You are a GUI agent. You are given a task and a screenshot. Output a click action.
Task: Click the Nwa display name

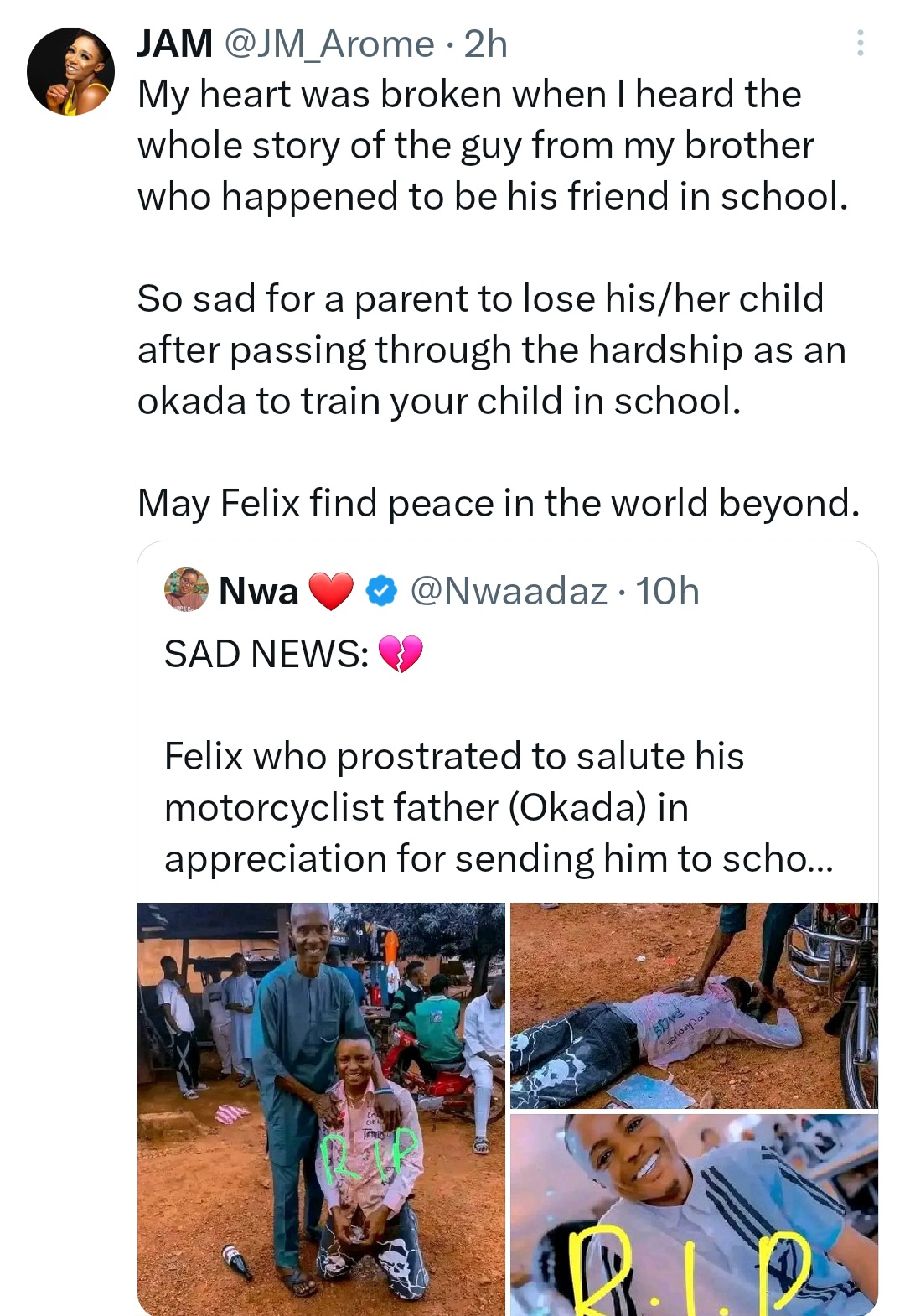point(258,591)
